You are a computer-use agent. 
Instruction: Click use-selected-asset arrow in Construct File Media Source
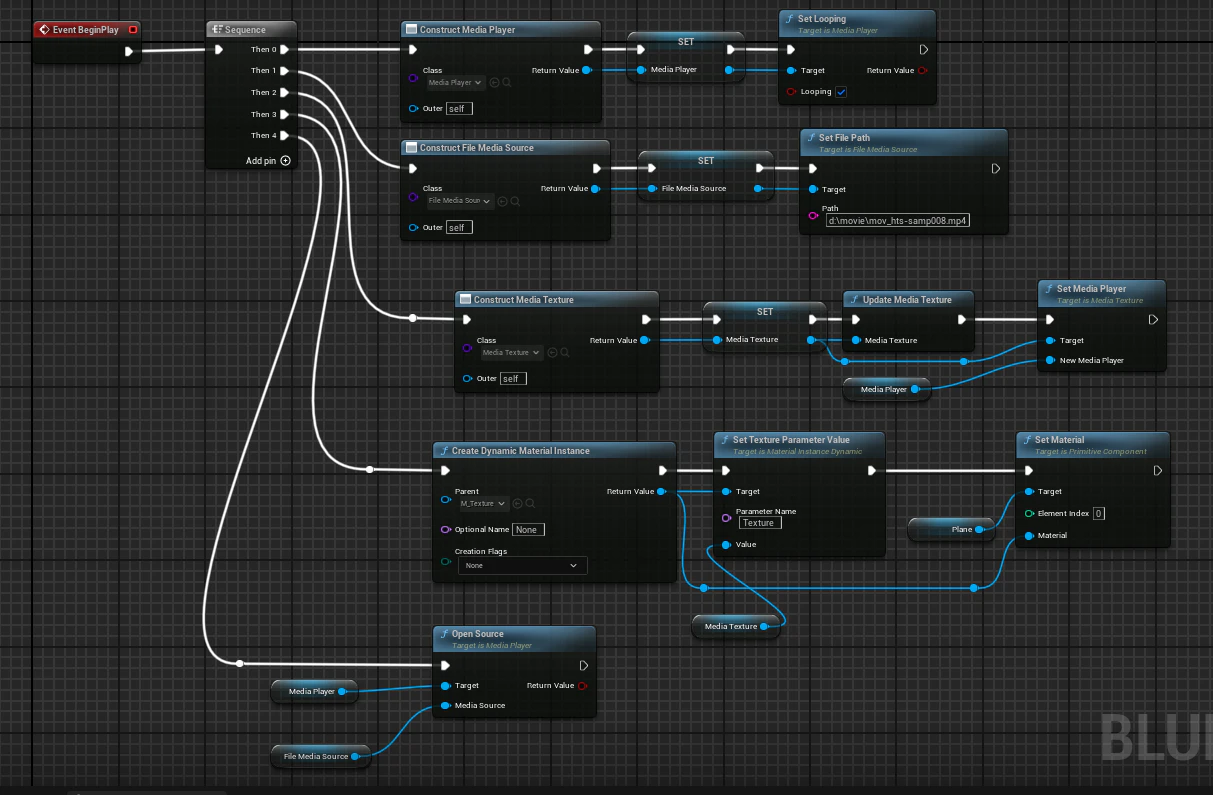point(503,201)
